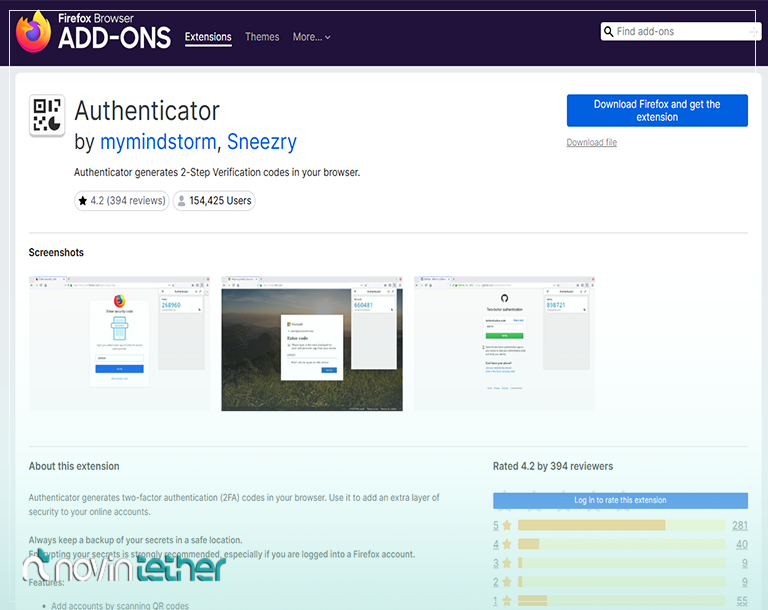Click the star icon in rating badge
The height and width of the screenshot is (610, 768).
[x=83, y=201]
